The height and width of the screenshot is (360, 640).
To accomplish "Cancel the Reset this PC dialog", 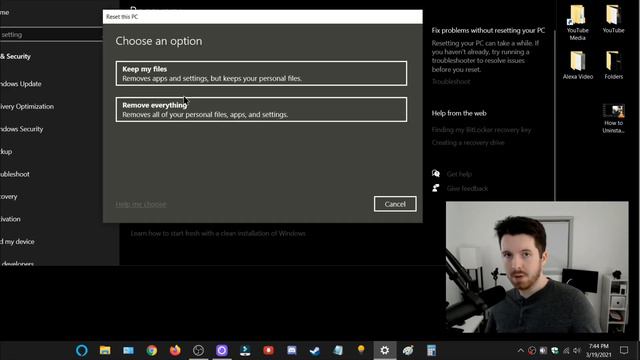I will click(x=395, y=204).
